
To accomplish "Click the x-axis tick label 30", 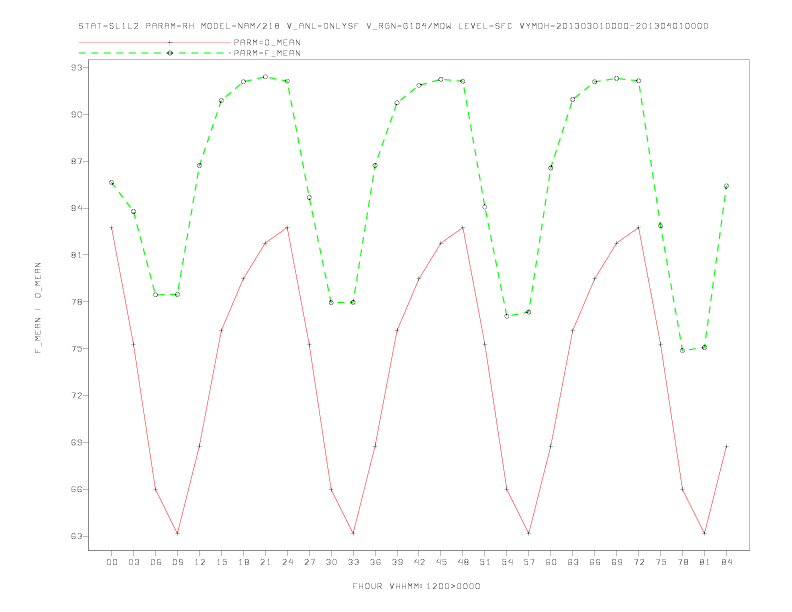I will point(331,562).
